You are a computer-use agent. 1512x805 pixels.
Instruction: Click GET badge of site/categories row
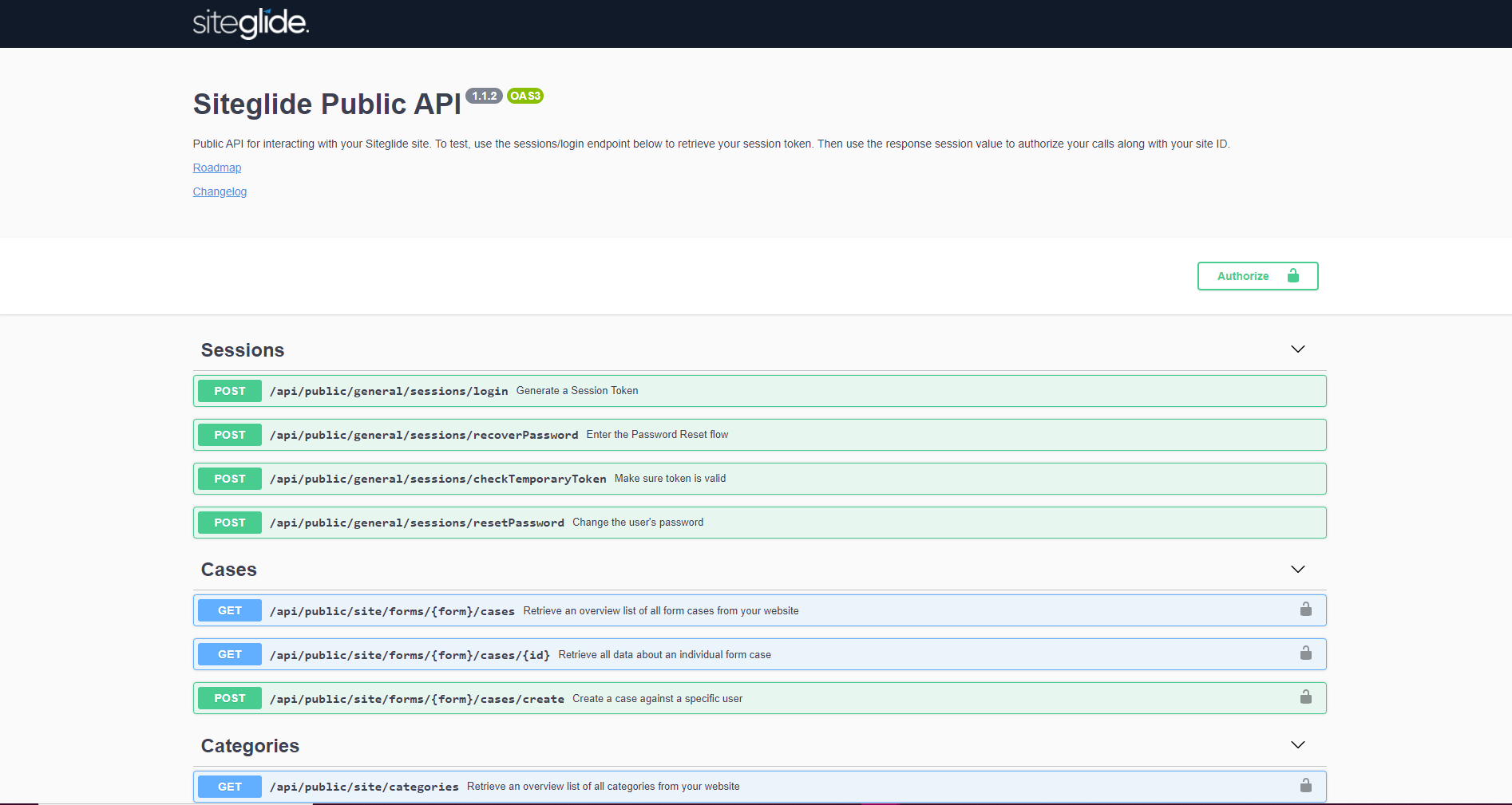tap(230, 787)
